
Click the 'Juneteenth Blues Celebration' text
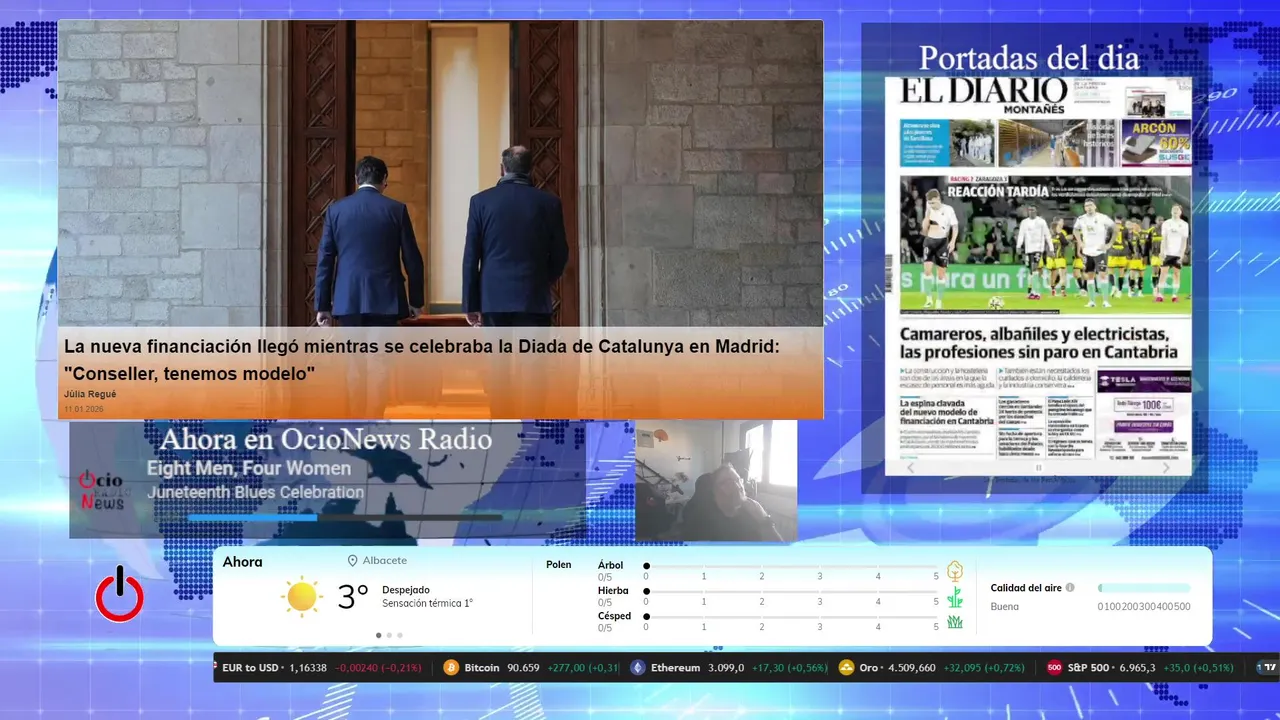[x=255, y=492]
